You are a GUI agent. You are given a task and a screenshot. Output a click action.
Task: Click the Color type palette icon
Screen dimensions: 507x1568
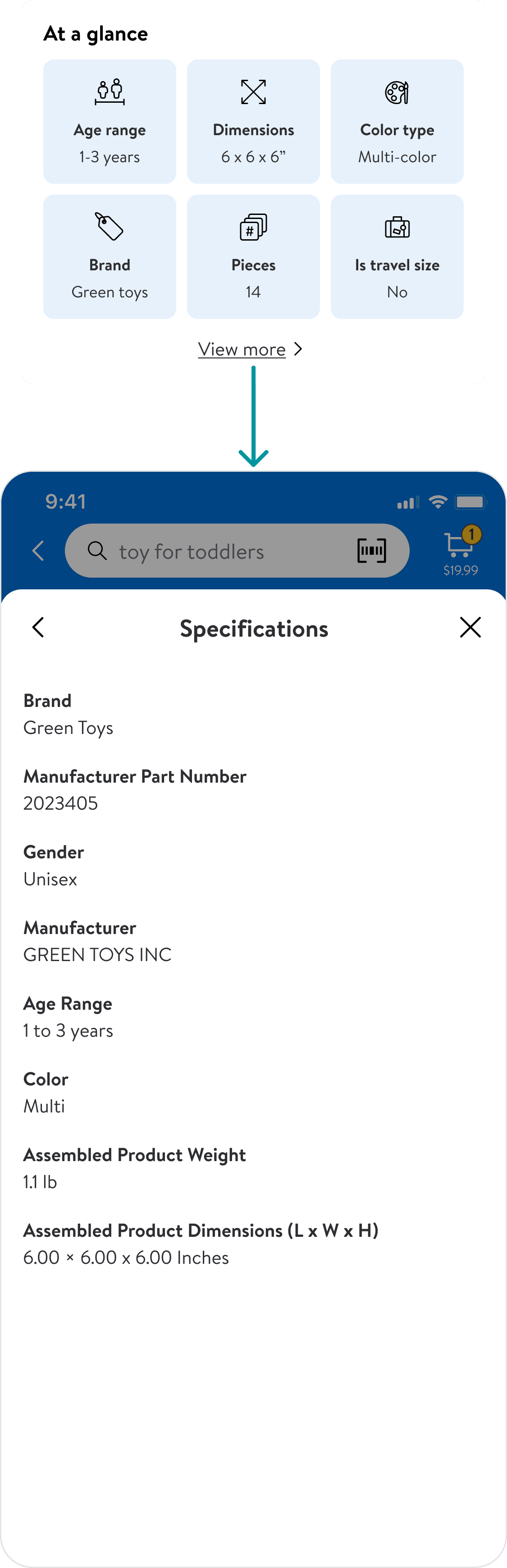[397, 92]
